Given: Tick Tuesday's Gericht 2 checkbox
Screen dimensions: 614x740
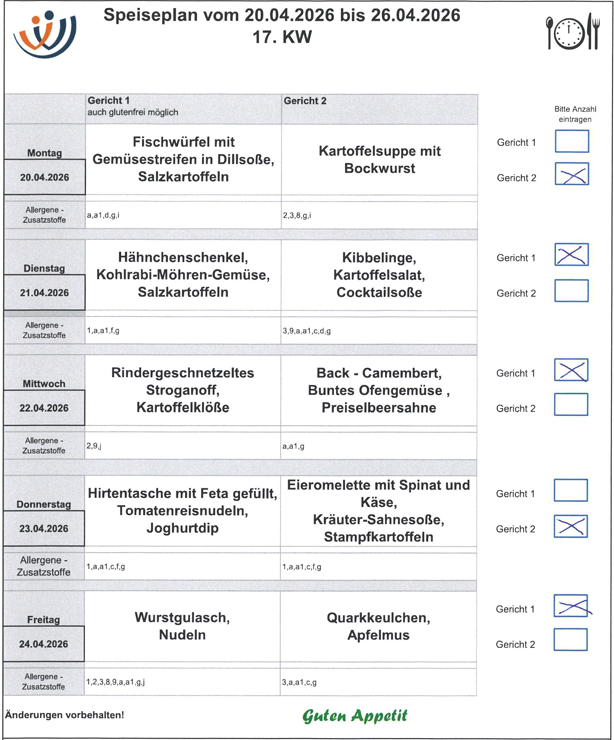Looking at the screenshot, I should click(571, 292).
